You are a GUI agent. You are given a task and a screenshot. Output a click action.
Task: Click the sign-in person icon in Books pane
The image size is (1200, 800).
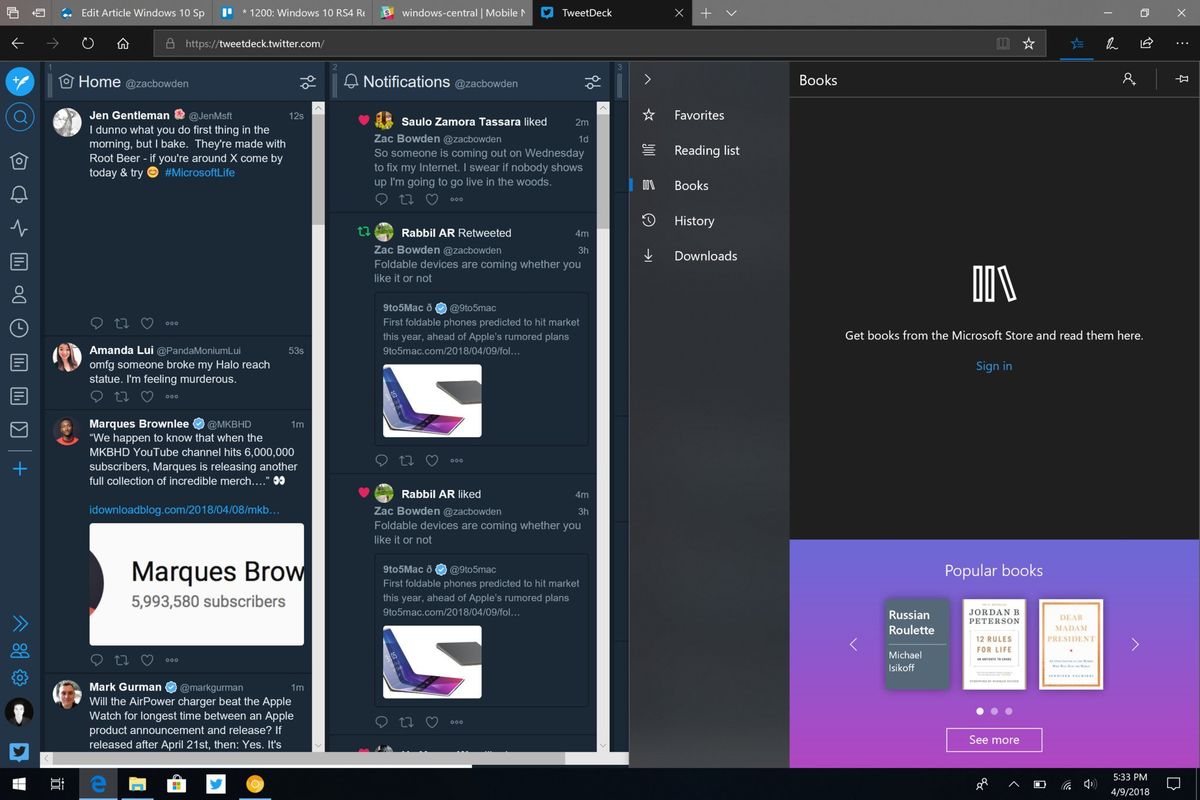tap(1128, 79)
